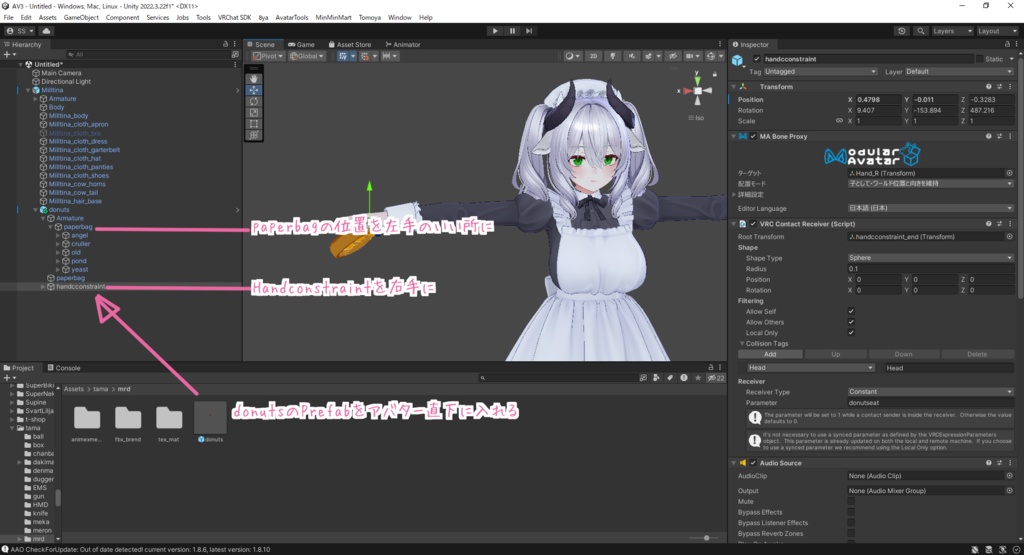Click the Position X field in Transform
Screen dimensions: 1024x555
pyautogui.click(x=878, y=99)
